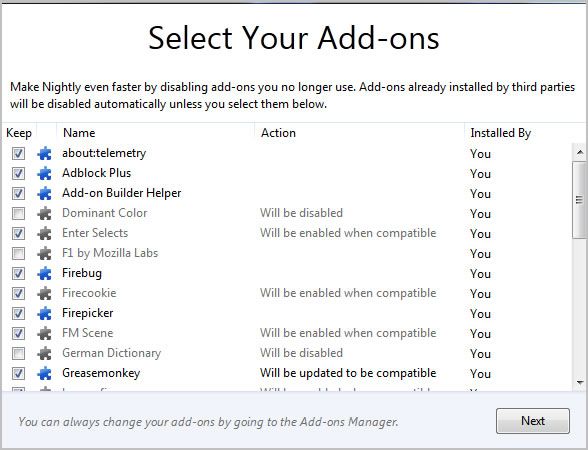The height and width of the screenshot is (450, 588).
Task: Click the gray Dominant Color add-on icon
Action: point(44,213)
